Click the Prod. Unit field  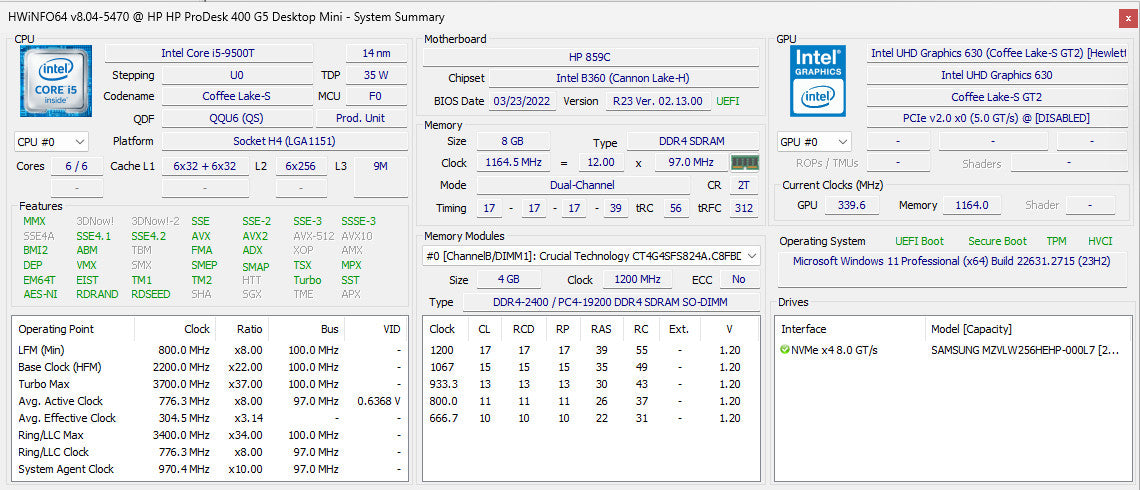(x=361, y=119)
